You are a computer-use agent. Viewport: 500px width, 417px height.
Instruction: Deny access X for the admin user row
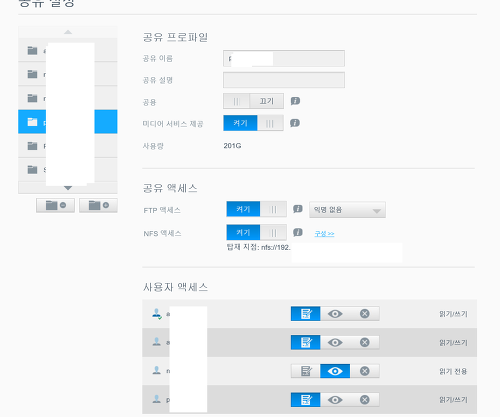[365, 314]
